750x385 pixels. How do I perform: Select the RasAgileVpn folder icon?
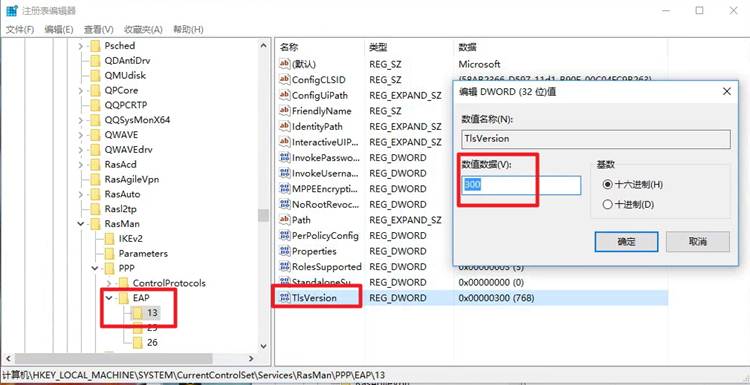(x=95, y=179)
